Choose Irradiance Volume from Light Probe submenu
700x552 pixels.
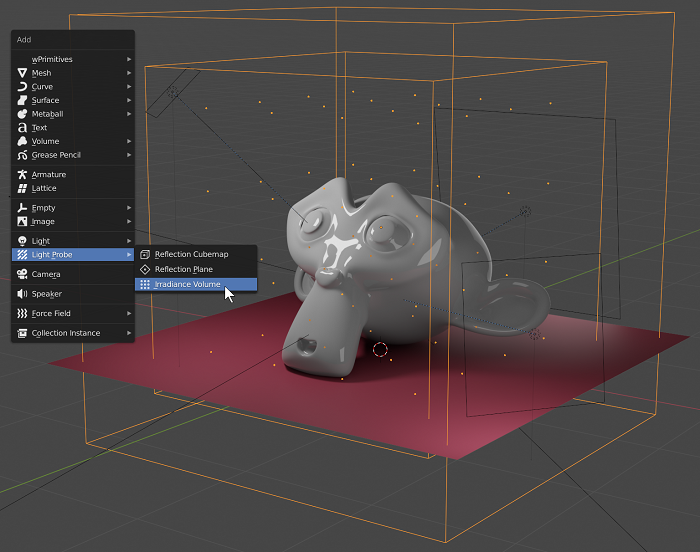click(187, 285)
